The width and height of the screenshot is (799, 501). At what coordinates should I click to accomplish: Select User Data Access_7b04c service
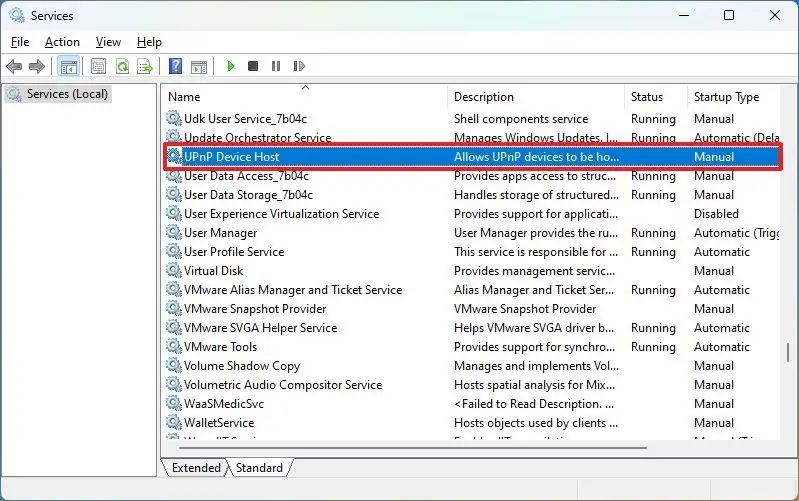tap(246, 176)
